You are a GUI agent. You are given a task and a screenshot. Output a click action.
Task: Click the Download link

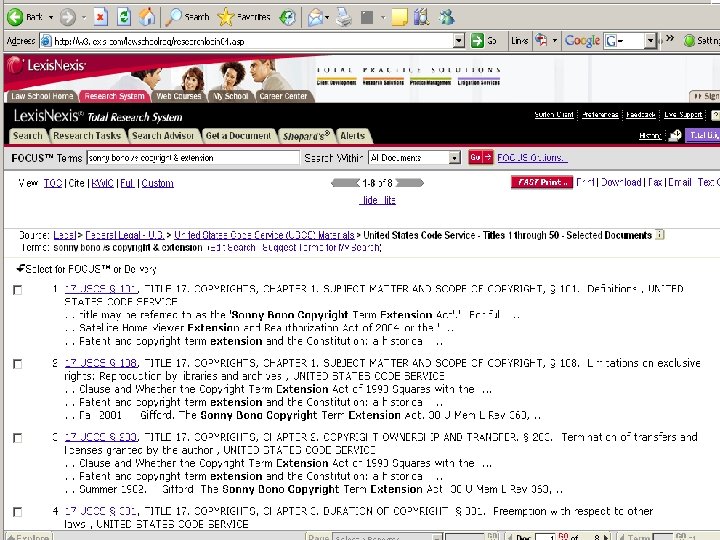(621, 182)
